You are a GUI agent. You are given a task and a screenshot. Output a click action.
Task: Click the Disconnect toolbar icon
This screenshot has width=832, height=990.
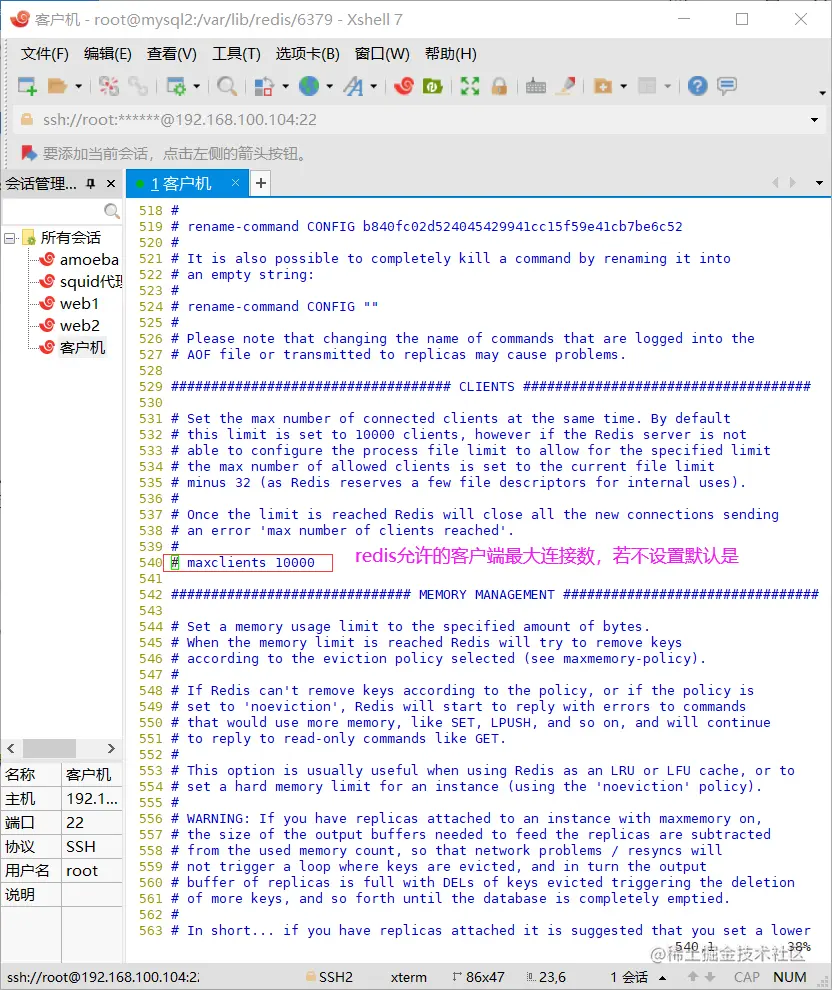tap(109, 86)
